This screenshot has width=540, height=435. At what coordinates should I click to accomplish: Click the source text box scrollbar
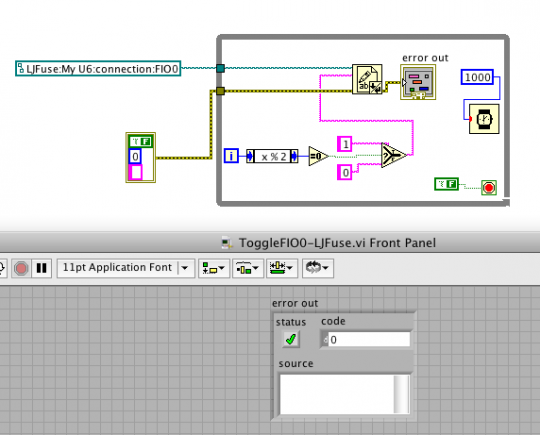[401, 394]
